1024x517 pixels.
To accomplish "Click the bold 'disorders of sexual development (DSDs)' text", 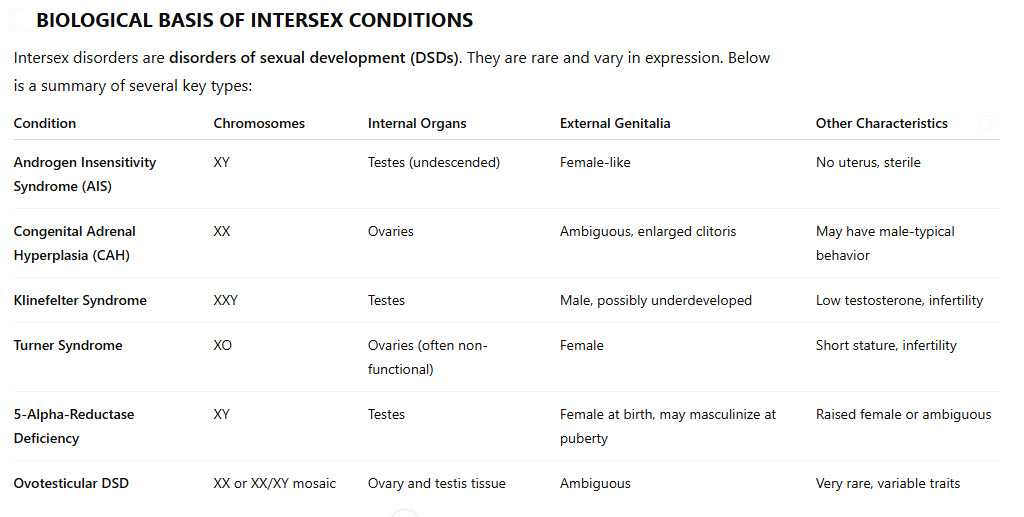I will (314, 57).
